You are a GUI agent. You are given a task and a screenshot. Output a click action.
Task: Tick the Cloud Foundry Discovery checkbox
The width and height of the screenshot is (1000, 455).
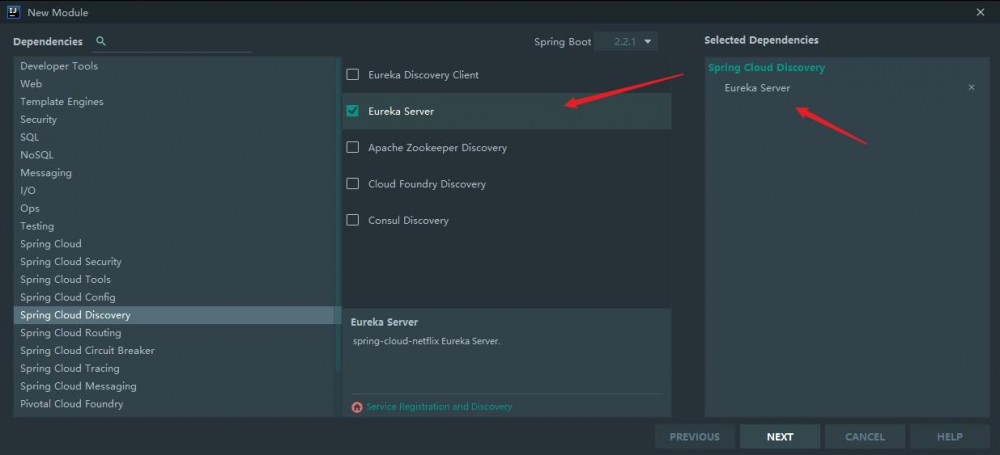coord(352,184)
